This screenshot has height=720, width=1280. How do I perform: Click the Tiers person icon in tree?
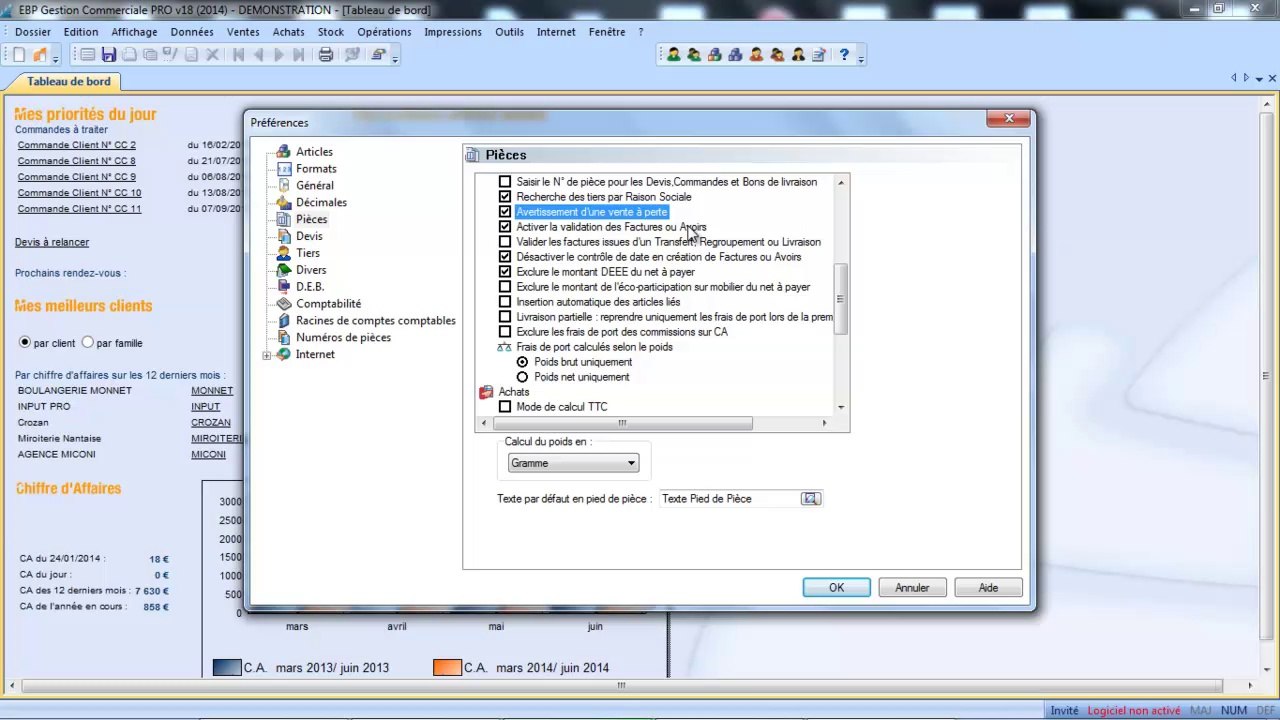click(x=284, y=253)
